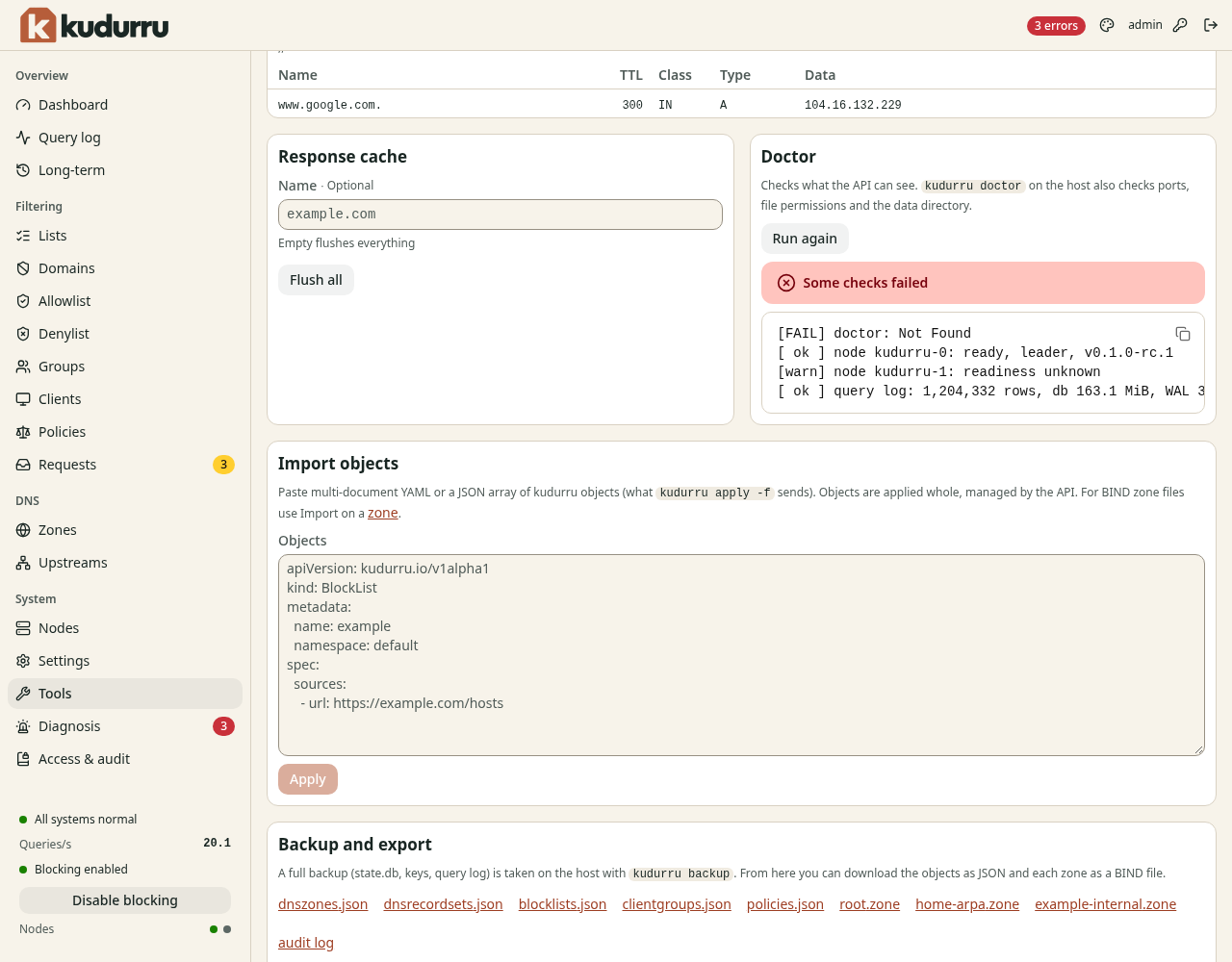Click the Flush all button
The height and width of the screenshot is (962, 1232).
316,280
